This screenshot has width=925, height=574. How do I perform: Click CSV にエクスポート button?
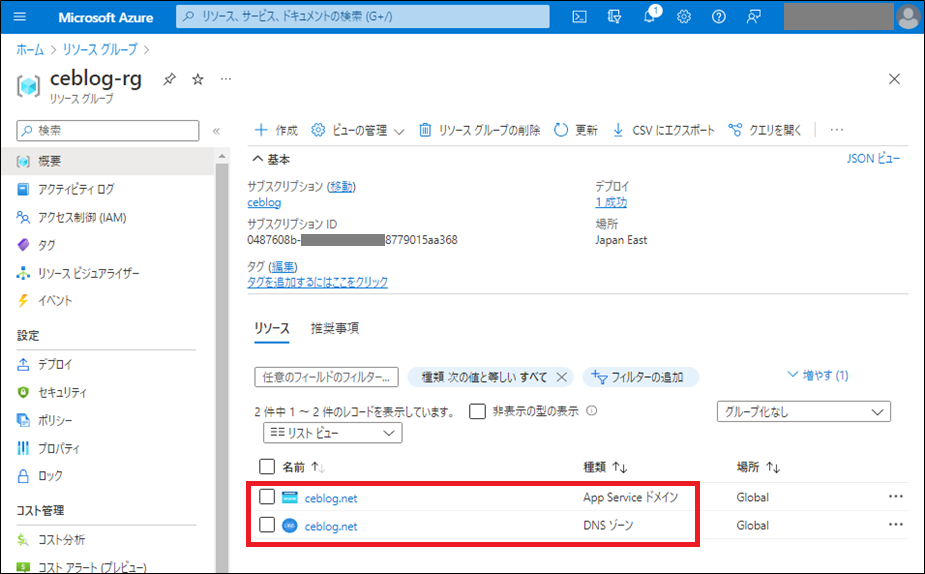[663, 130]
